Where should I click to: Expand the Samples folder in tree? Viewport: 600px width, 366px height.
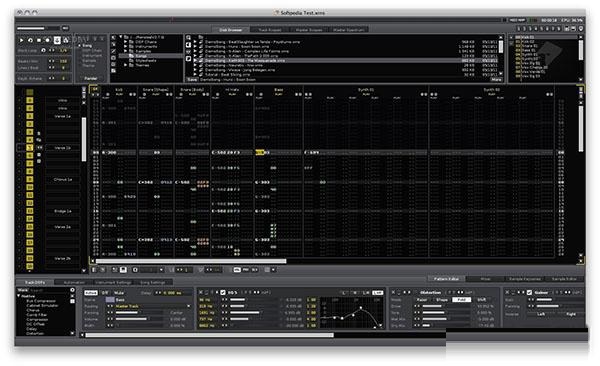click(x=126, y=51)
